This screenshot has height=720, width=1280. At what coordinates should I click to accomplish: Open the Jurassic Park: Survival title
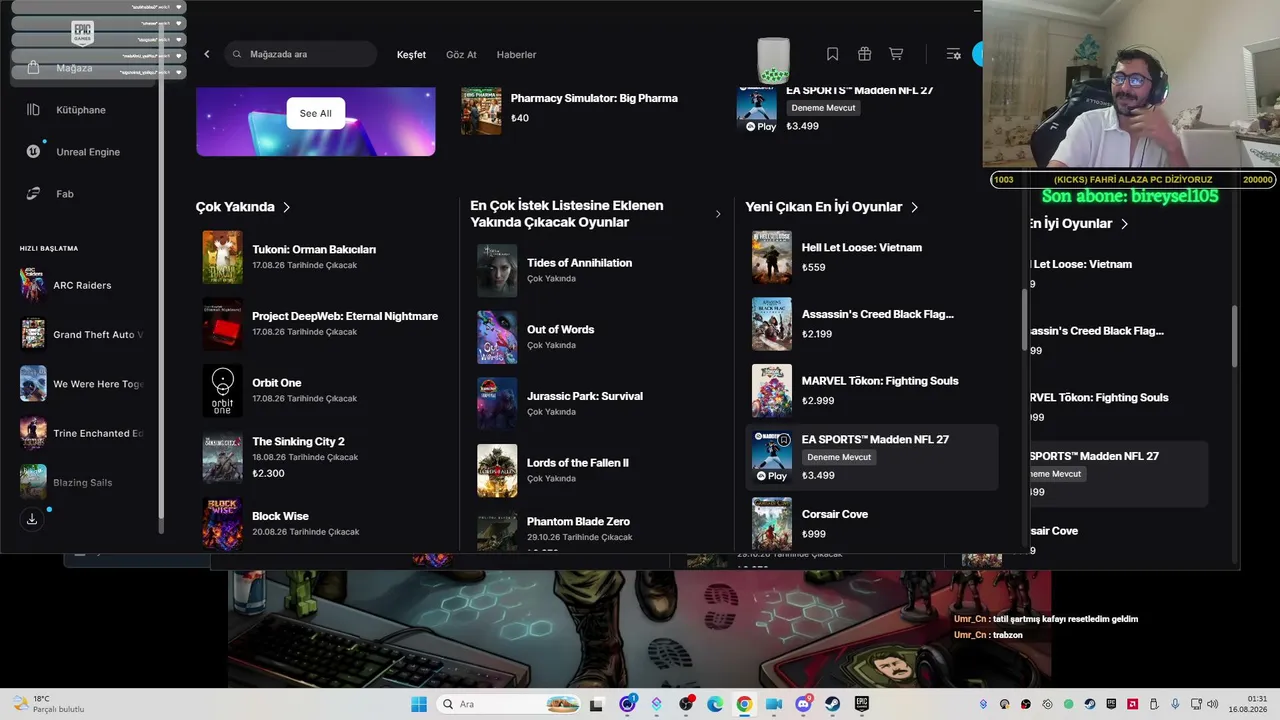tap(585, 396)
